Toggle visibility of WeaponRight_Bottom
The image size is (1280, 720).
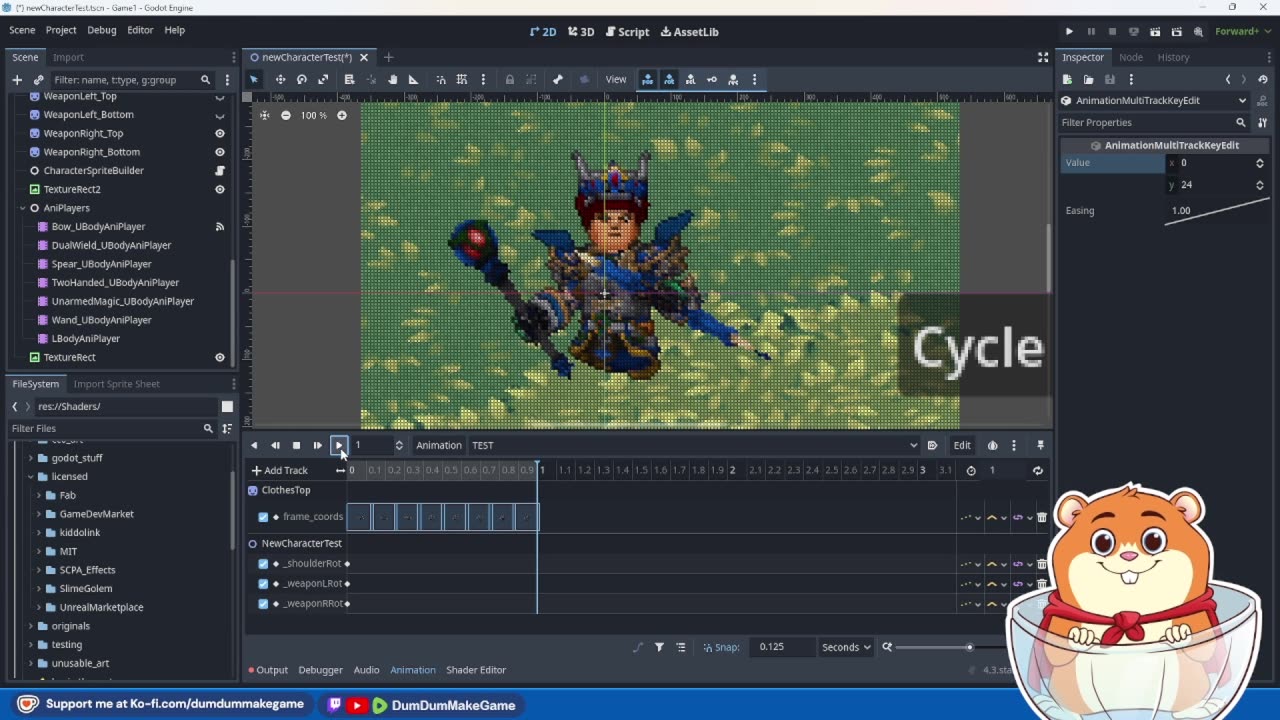click(220, 152)
